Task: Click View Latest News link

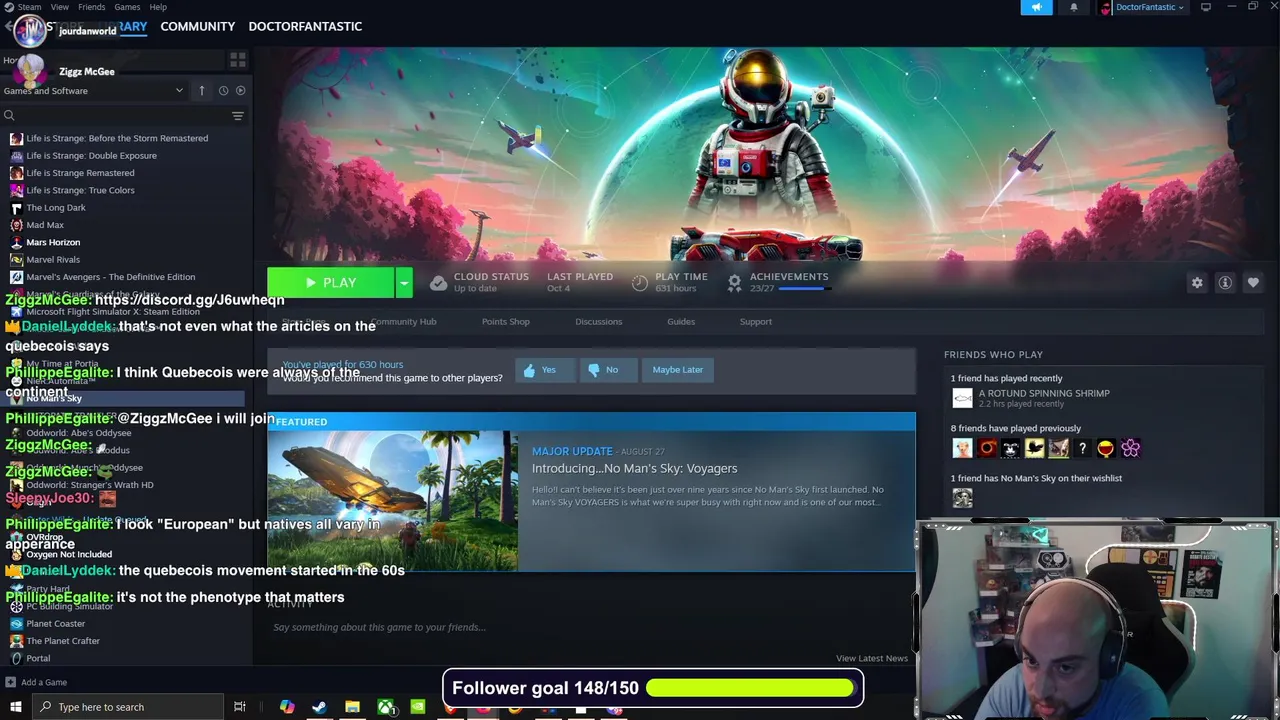Action: (x=872, y=658)
